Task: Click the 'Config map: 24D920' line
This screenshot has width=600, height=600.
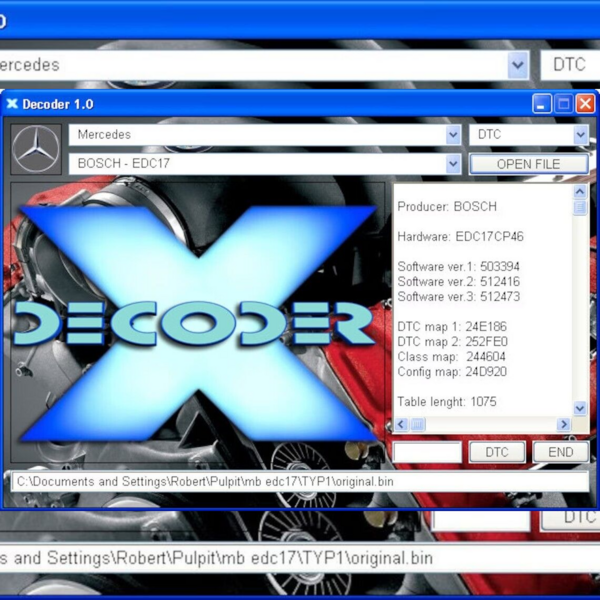Action: (x=452, y=372)
